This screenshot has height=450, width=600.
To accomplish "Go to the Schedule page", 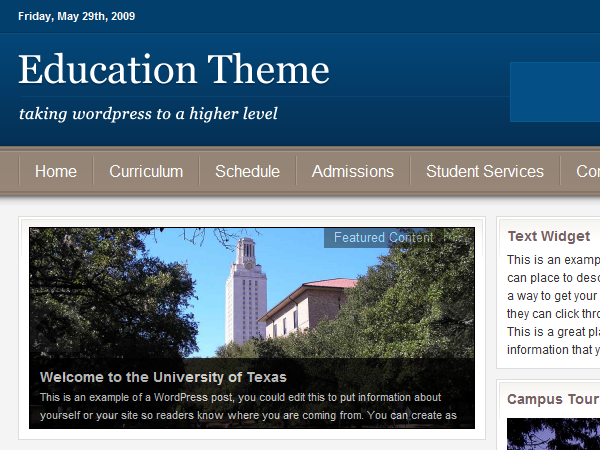I will tap(247, 171).
